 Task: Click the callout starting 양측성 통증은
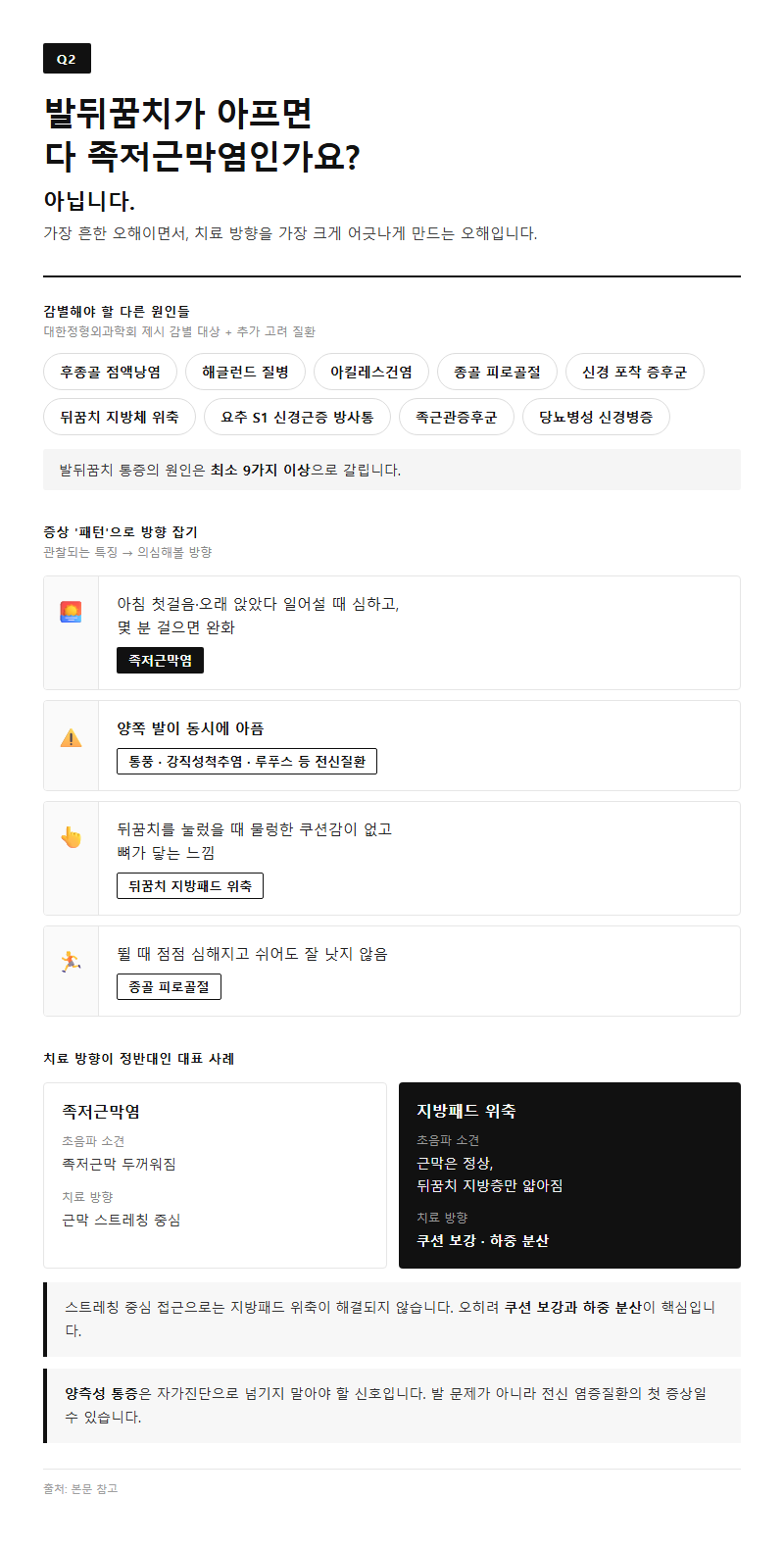pyautogui.click(x=392, y=1406)
